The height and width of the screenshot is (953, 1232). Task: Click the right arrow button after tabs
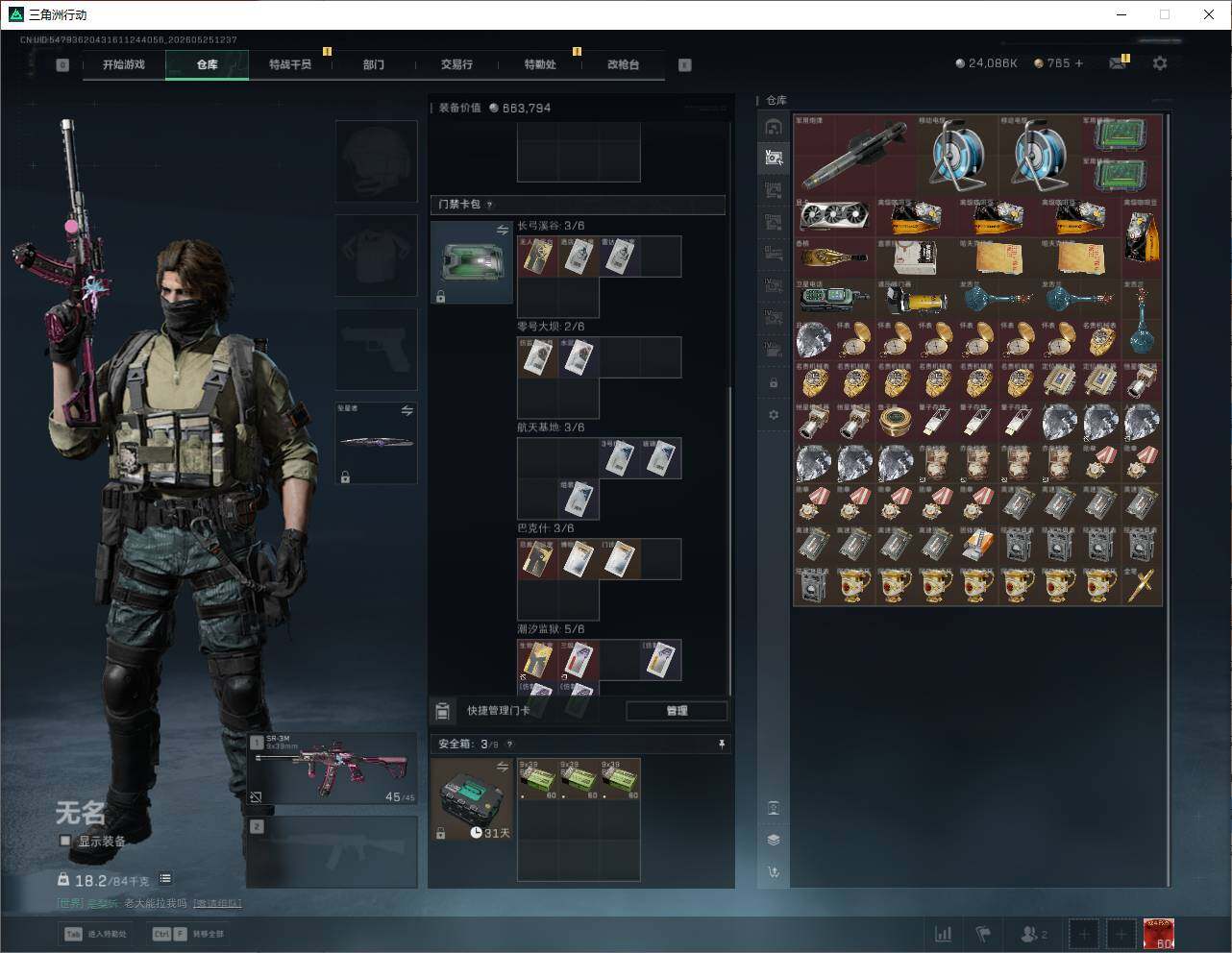click(x=685, y=65)
